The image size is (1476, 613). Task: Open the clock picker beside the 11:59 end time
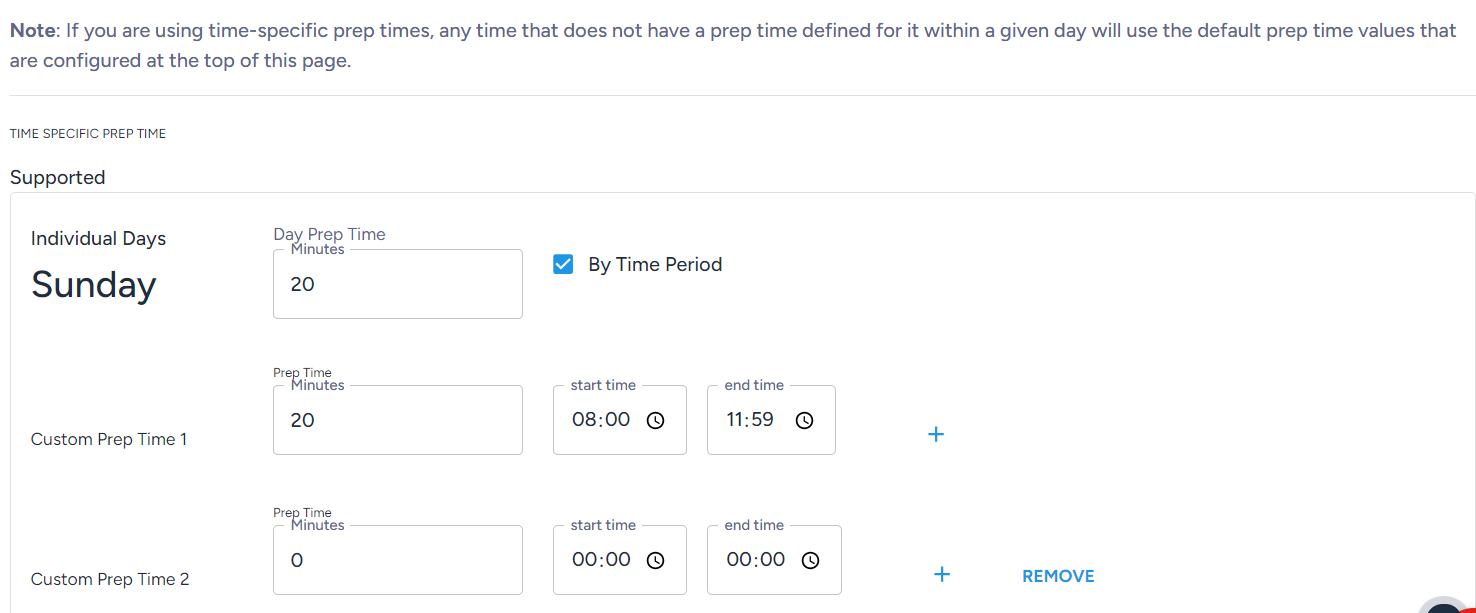coord(804,420)
